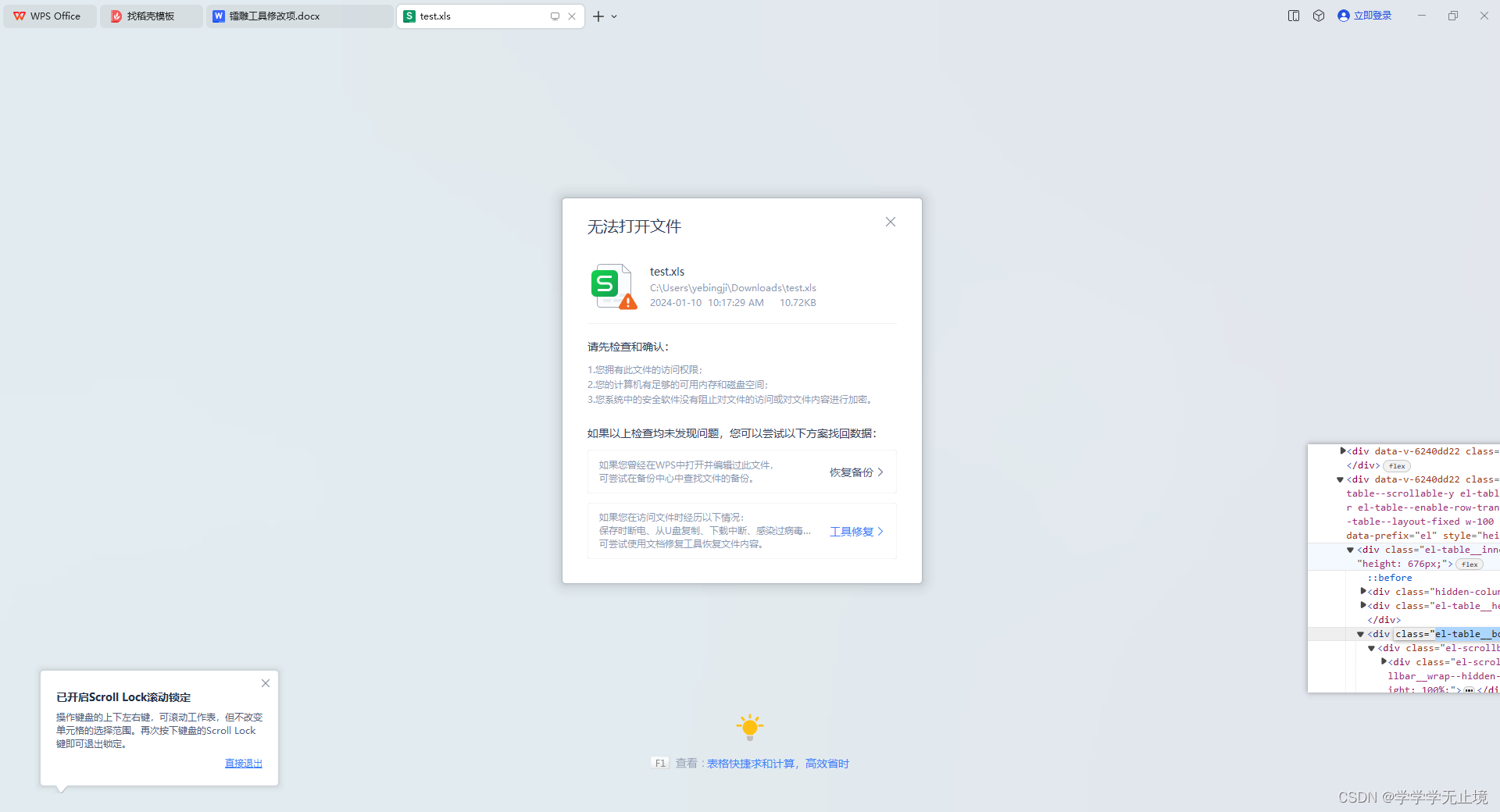Click the chevron next to 工具修复
The image size is (1500, 812).
click(880, 532)
